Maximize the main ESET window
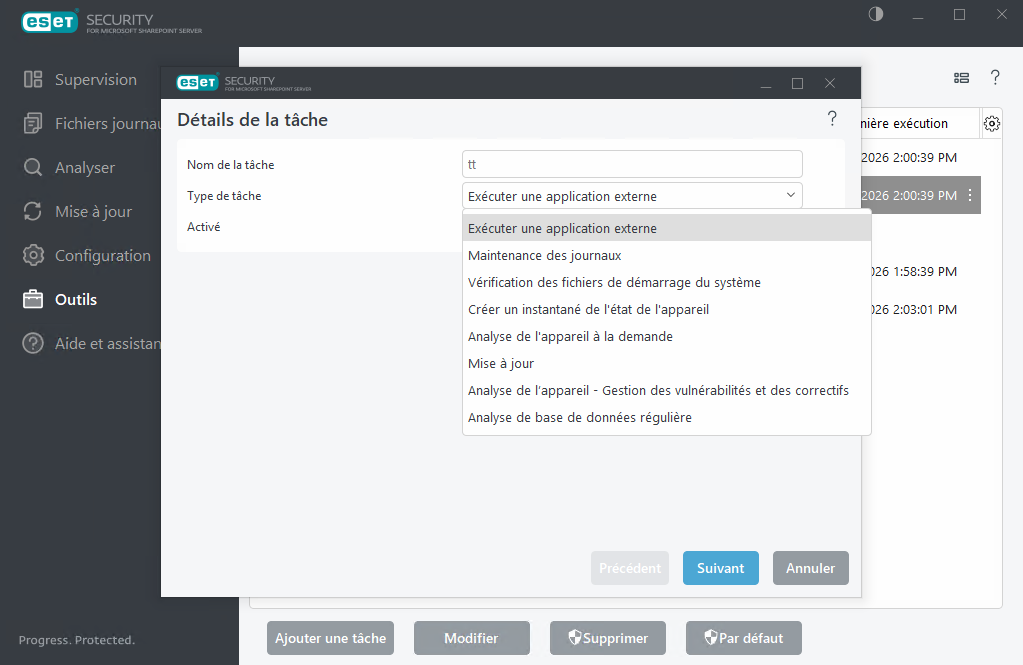This screenshot has height=665, width=1023. tap(959, 14)
